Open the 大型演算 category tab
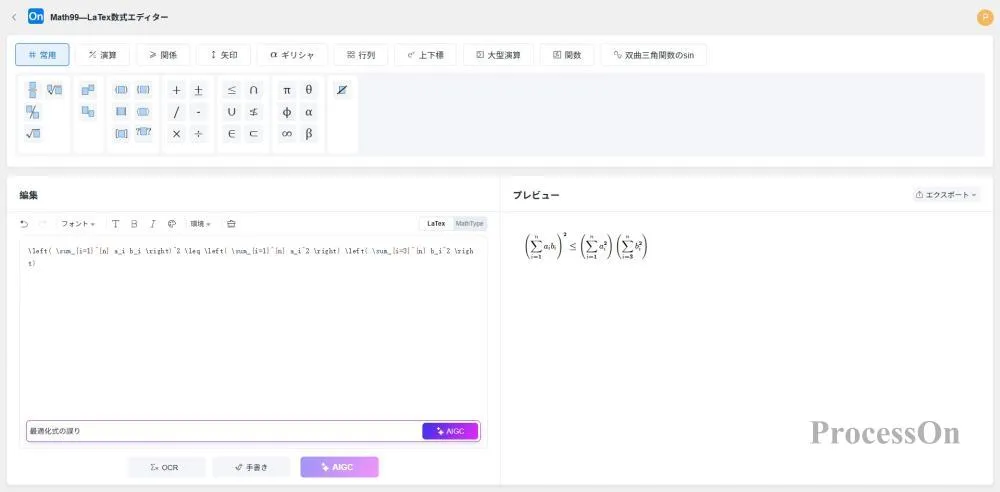This screenshot has width=1000, height=492. tap(498, 55)
